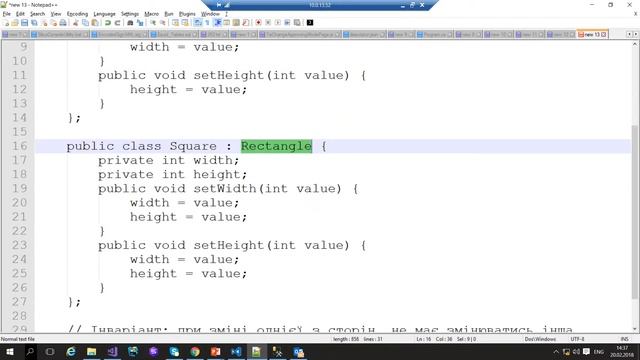Click INS mode in status bar

coord(624,339)
